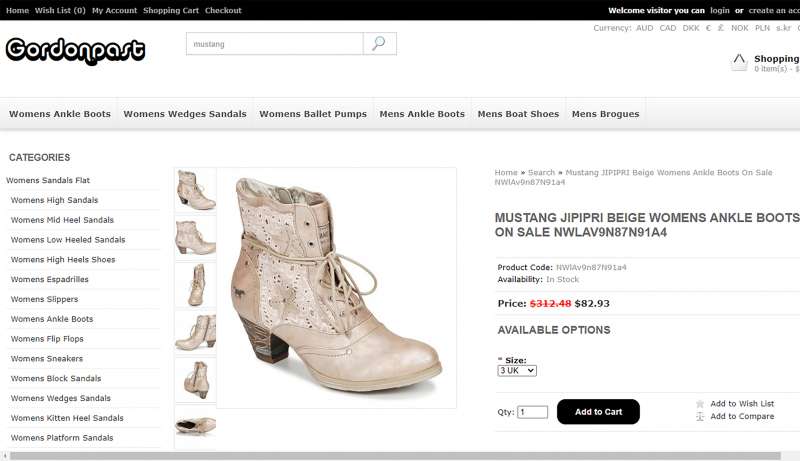
Task: Open the Size dropdown showing 3 UK
Action: (517, 371)
